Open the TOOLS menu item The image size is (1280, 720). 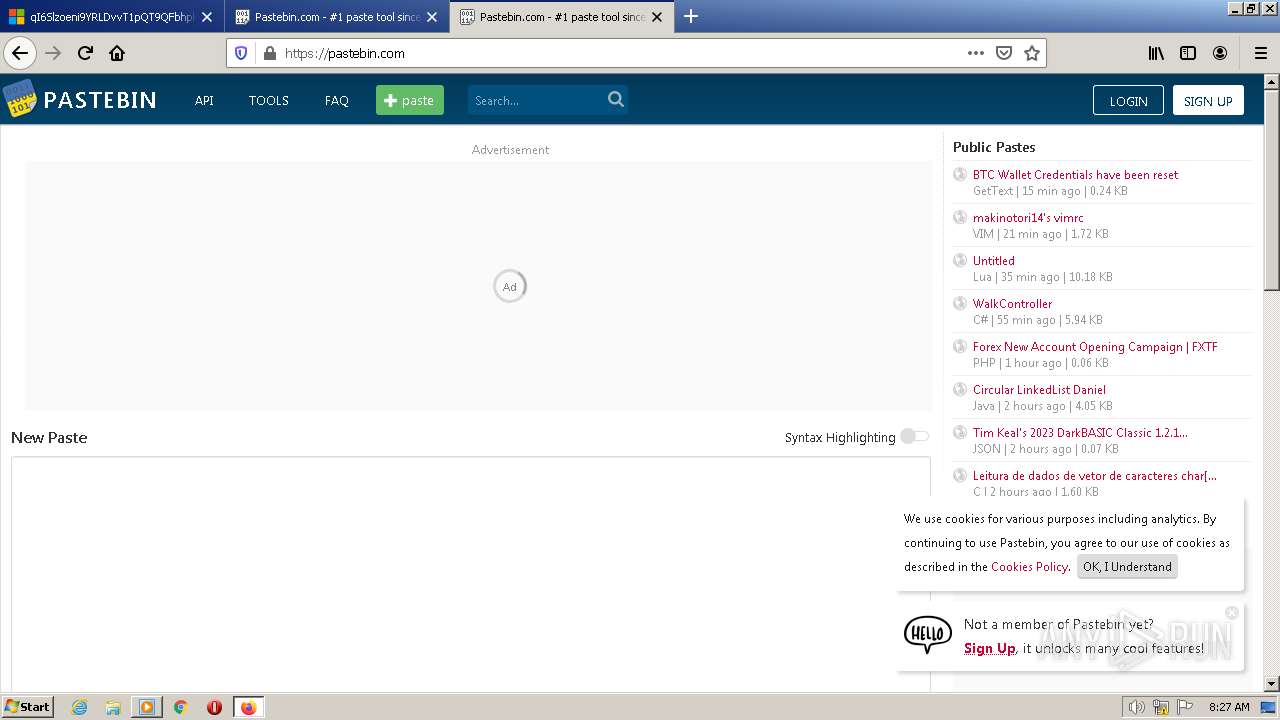[x=269, y=100]
